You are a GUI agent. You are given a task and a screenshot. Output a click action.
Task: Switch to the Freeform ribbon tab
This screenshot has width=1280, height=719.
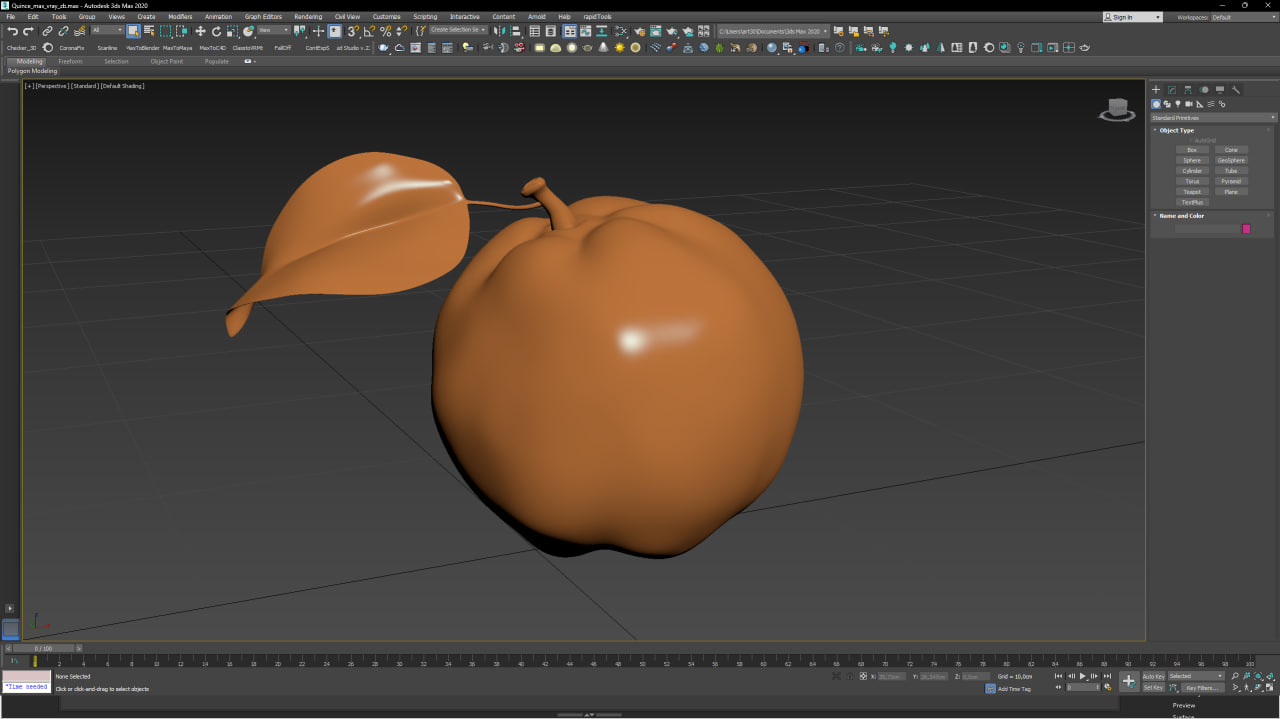pyautogui.click(x=70, y=61)
